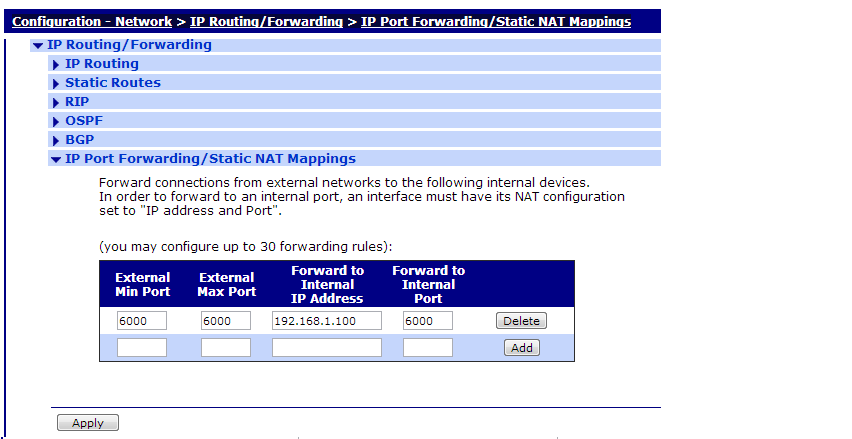The width and height of the screenshot is (852, 439).
Task: Edit Forward to Internal Port 6000 field
Action: tap(428, 321)
